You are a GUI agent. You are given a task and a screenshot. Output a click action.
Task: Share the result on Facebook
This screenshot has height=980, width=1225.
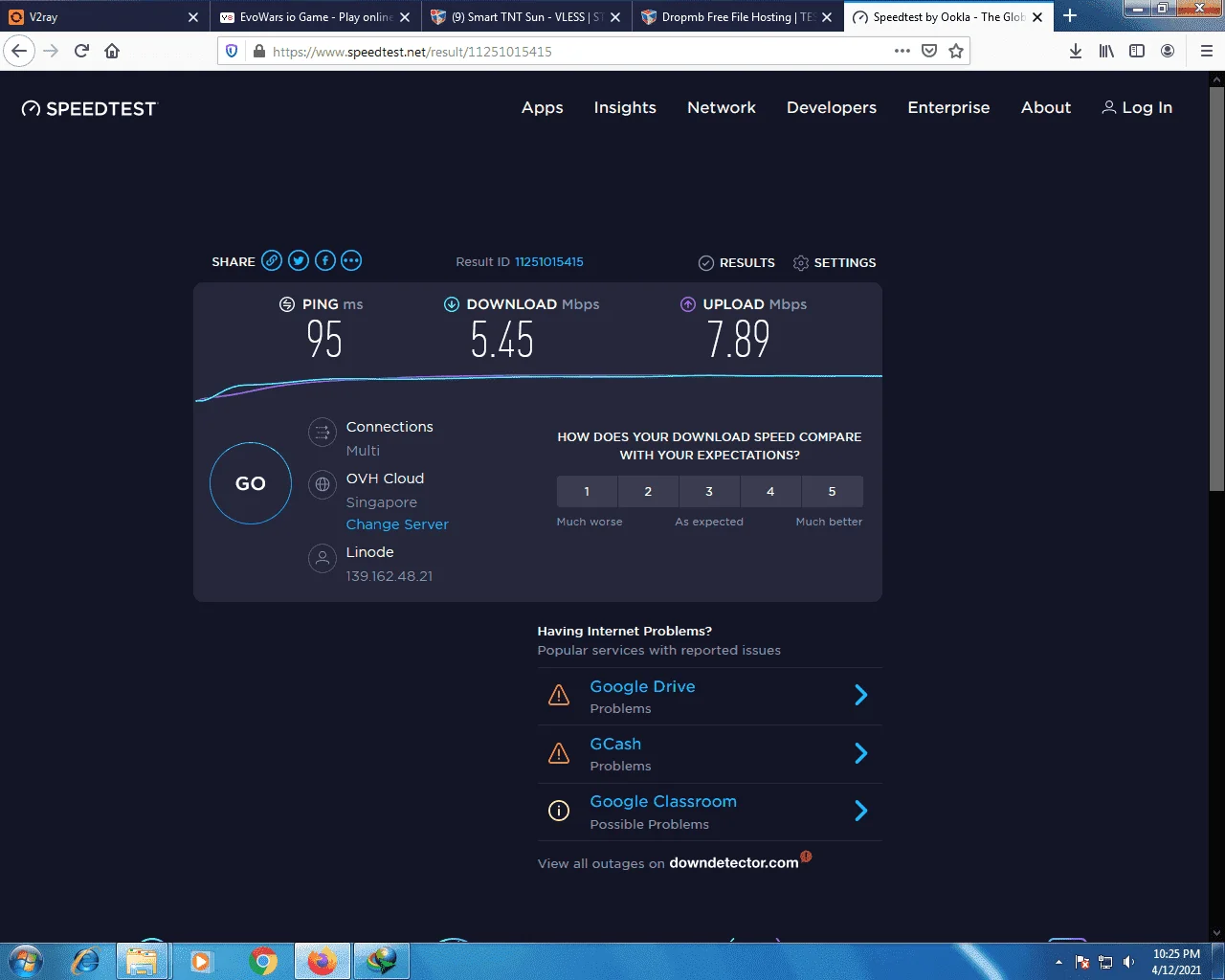325,260
